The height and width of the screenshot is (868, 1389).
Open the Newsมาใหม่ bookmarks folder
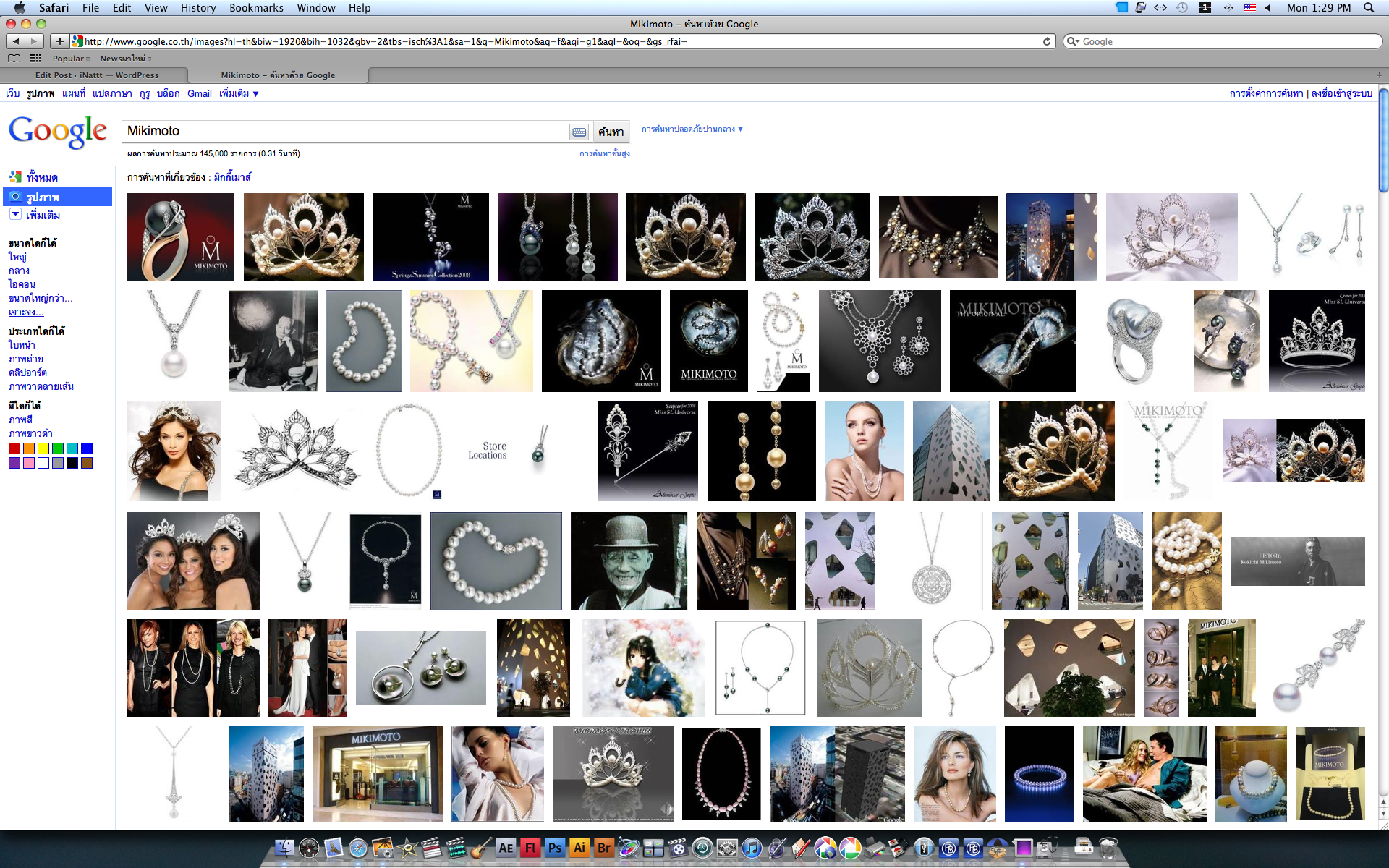tap(126, 58)
